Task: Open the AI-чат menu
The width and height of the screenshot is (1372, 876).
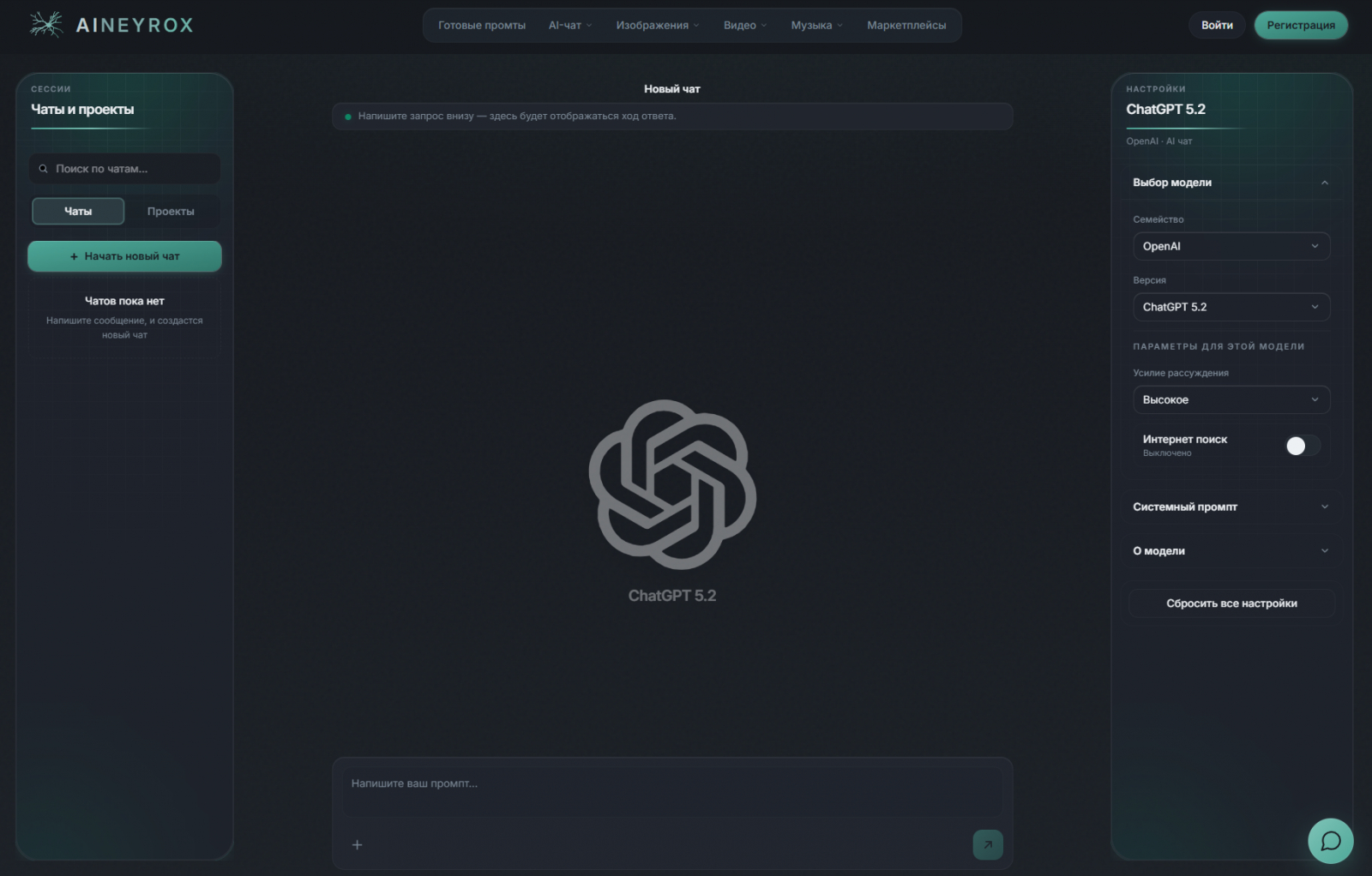Action: point(570,25)
